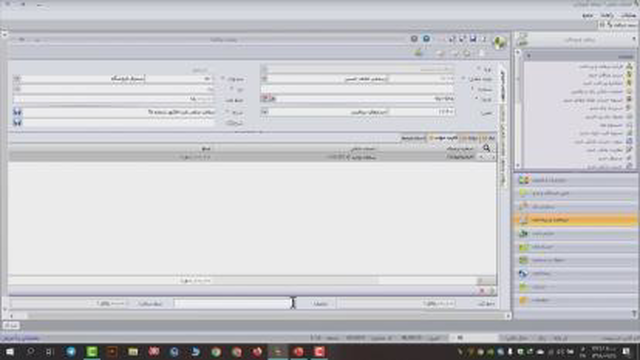640x360 pixels.
Task: Open File Explorer from the taskbar
Action: click(133, 352)
